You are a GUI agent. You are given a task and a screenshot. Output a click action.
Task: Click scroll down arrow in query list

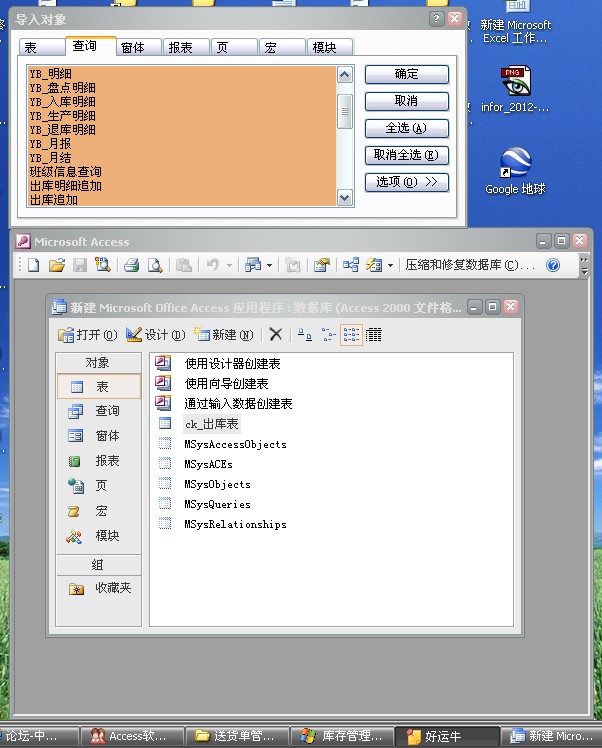345,197
